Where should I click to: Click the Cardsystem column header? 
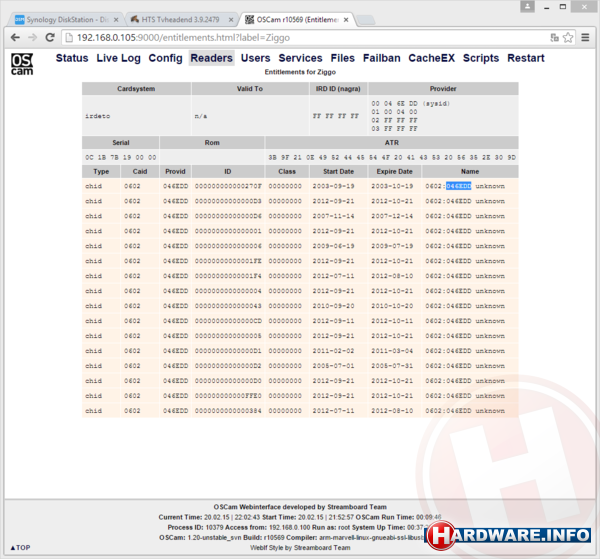[136, 89]
